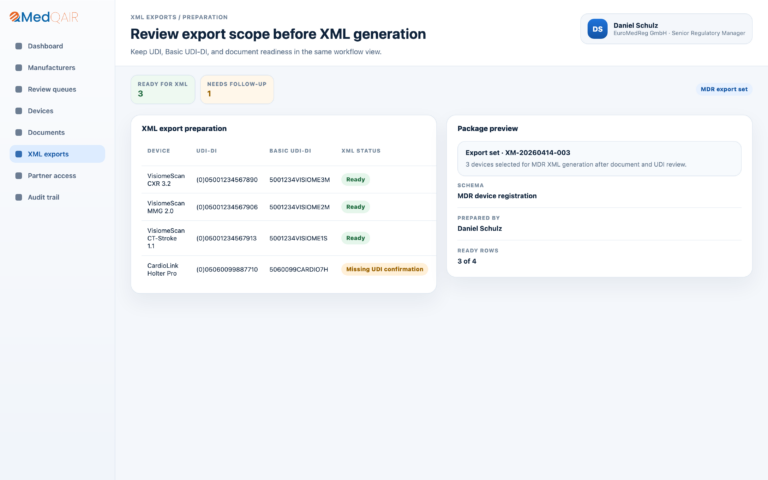Viewport: 768px width, 480px height.
Task: Click the MDR export set badge
Action: [x=724, y=89]
